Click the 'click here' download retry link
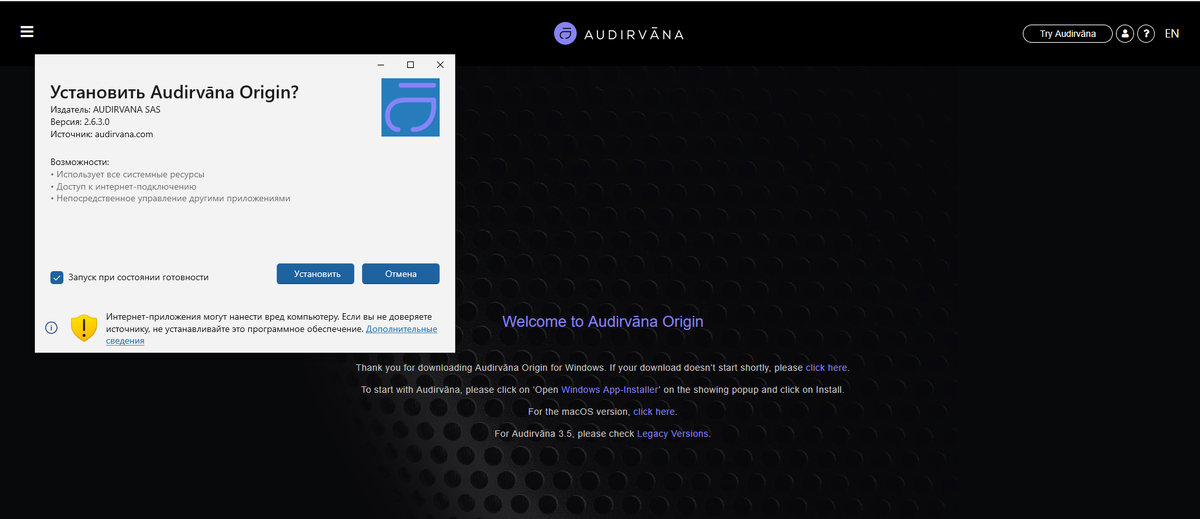1200x519 pixels. click(826, 368)
